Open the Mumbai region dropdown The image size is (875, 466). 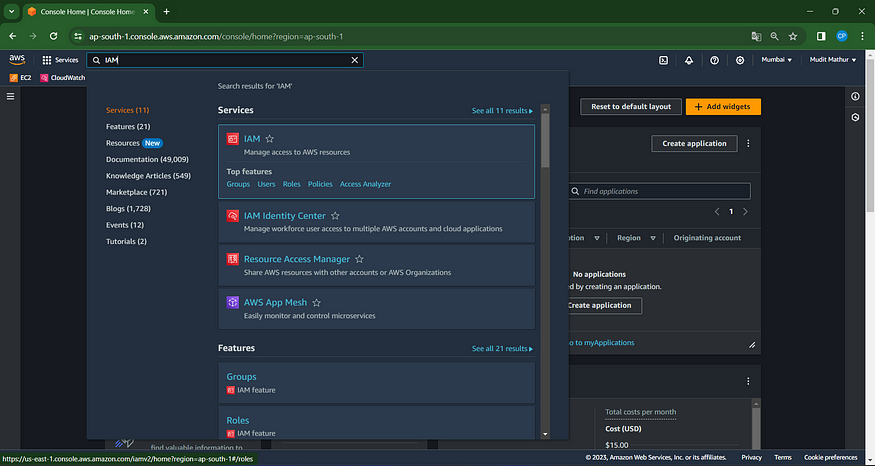coord(776,60)
